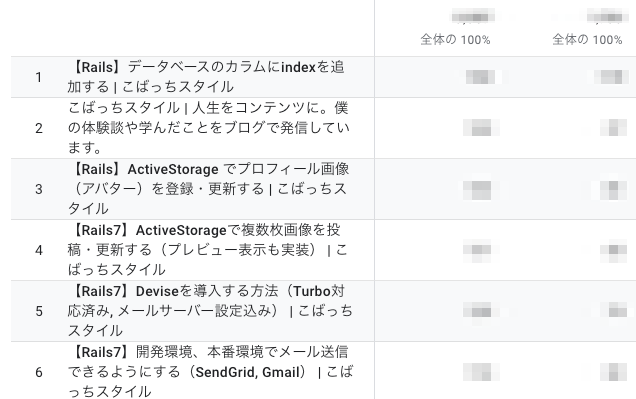This screenshot has height=399, width=636.
Task: Select row number 4 cell
Action: pos(39,250)
